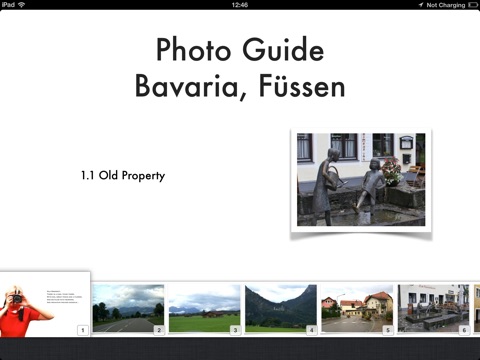The width and height of the screenshot is (480, 360).
Task: Tap the page number 3 badge
Action: point(235,330)
